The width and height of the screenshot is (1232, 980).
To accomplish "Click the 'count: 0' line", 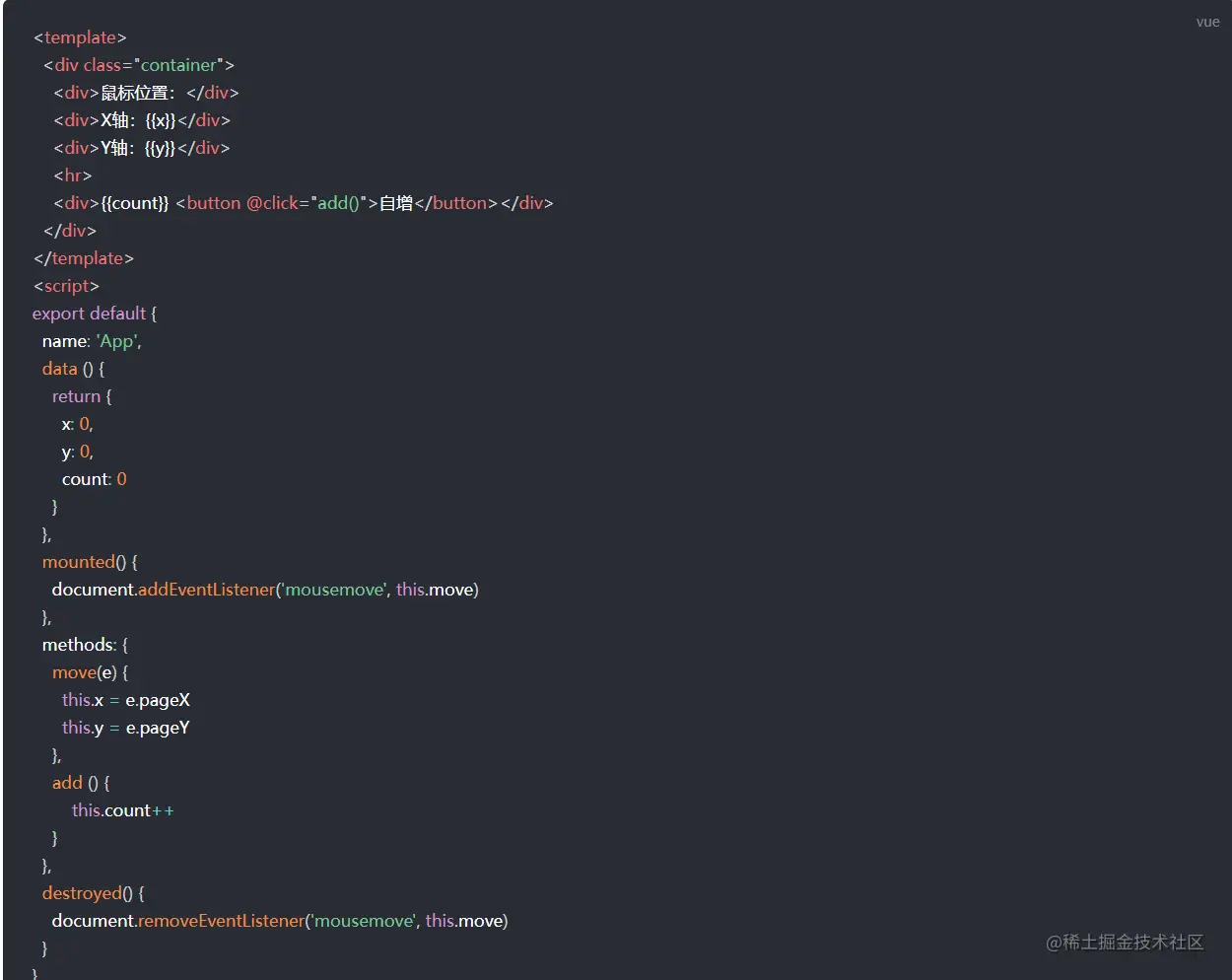I will point(94,479).
